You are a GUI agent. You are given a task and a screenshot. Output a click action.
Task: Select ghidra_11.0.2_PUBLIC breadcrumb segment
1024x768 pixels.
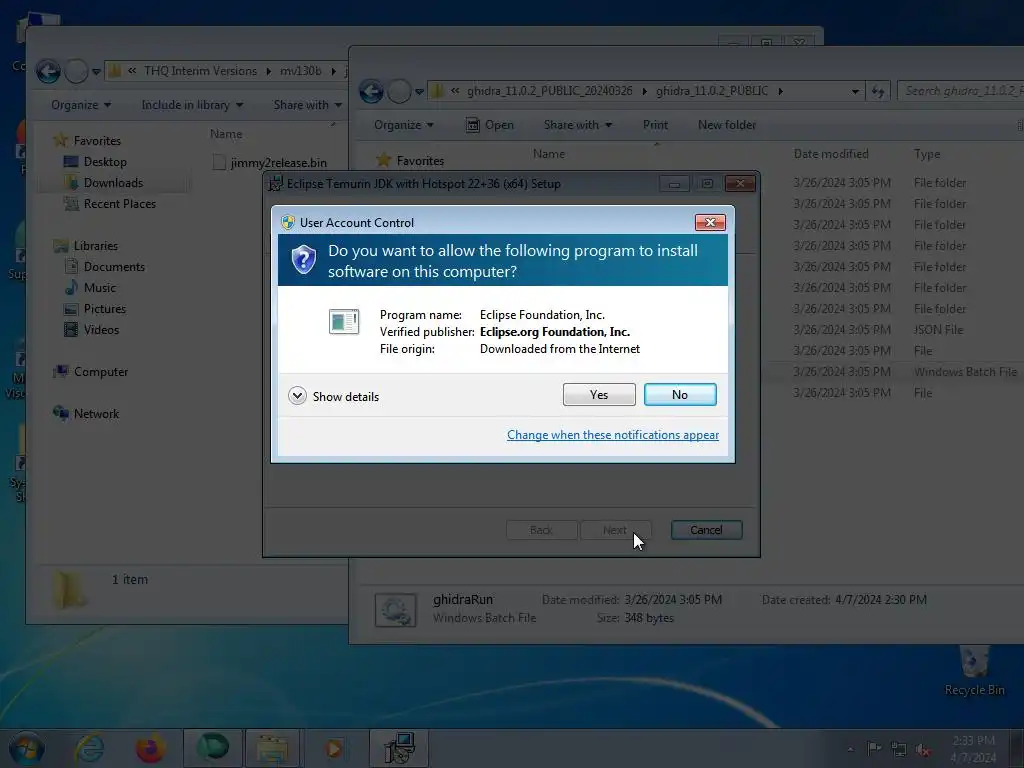tap(712, 91)
